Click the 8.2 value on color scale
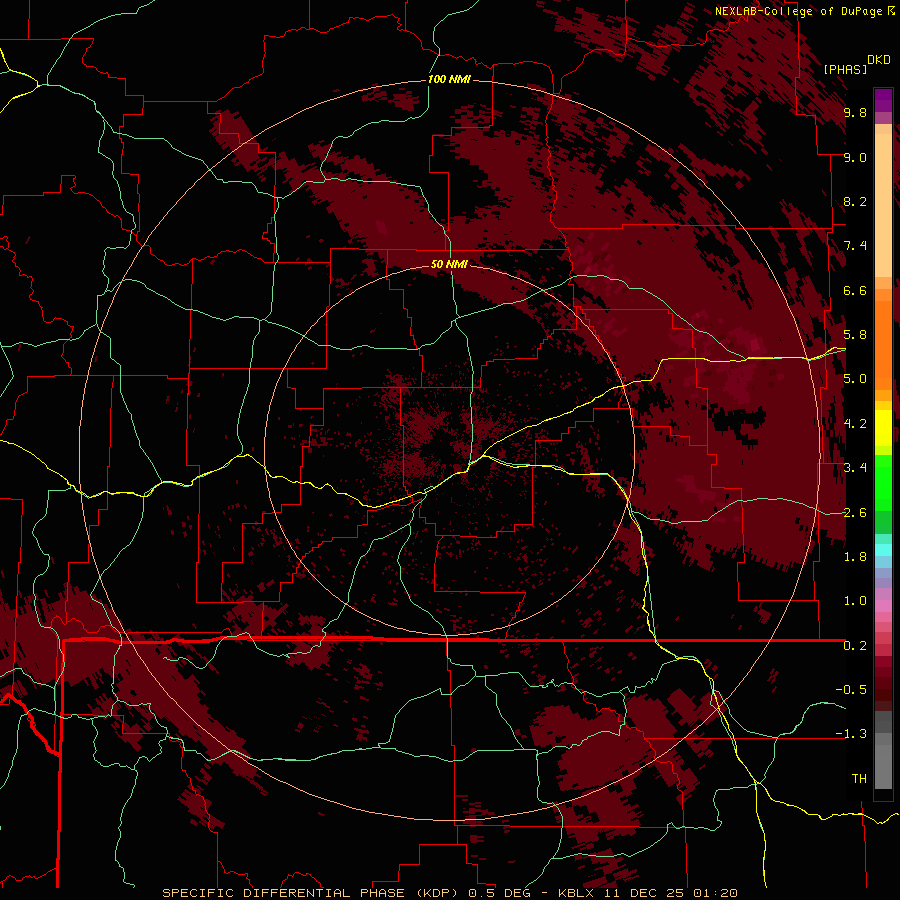This screenshot has height=900, width=900. [855, 201]
